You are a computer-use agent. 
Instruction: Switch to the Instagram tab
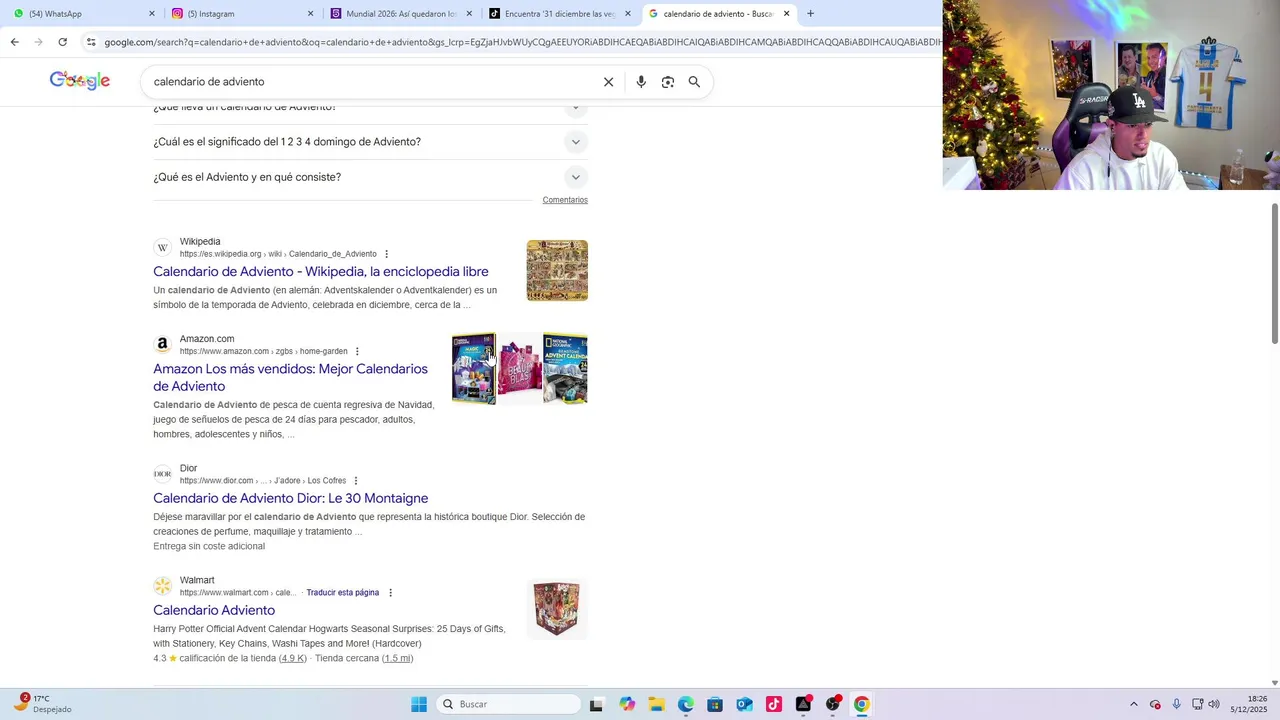[240, 14]
